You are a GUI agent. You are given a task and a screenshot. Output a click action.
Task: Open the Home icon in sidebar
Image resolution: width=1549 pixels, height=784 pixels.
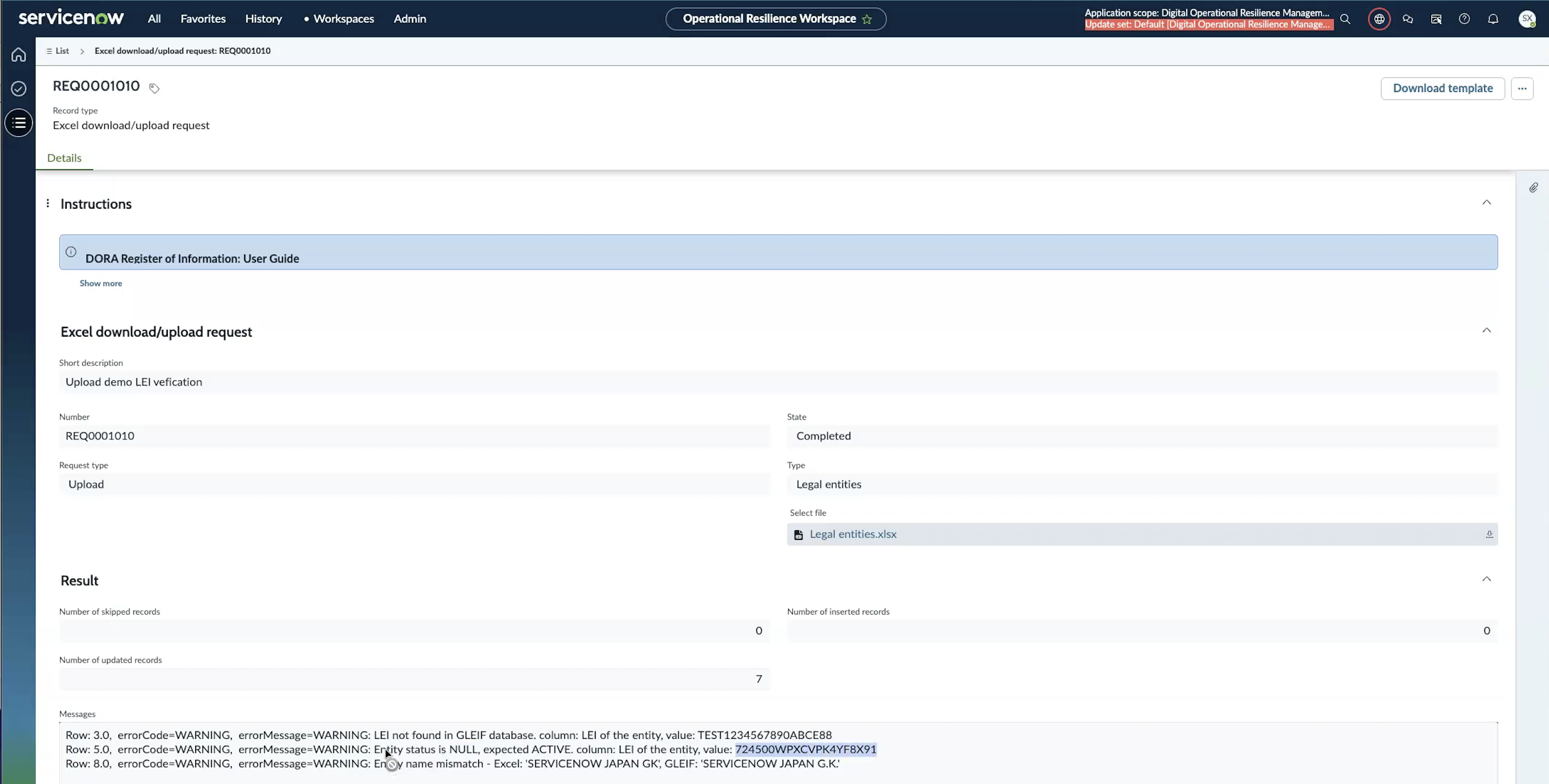click(x=19, y=55)
